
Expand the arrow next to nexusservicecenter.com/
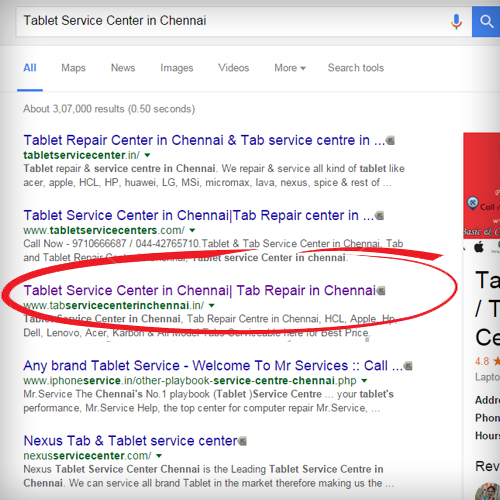coord(159,456)
